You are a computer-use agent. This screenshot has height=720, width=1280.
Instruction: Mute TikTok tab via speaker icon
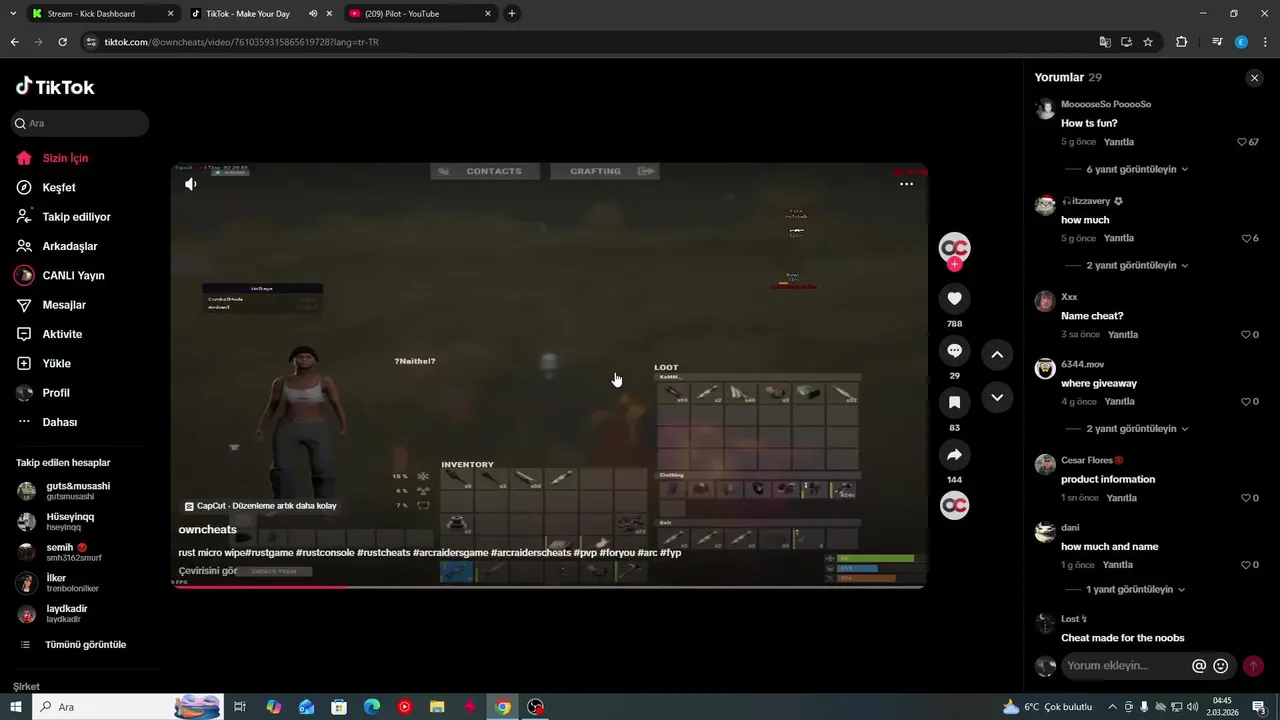[313, 14]
